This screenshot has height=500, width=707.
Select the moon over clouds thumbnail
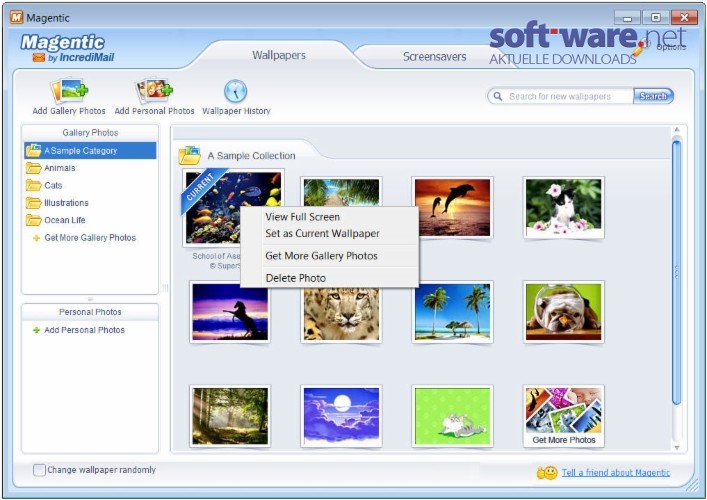tap(341, 416)
